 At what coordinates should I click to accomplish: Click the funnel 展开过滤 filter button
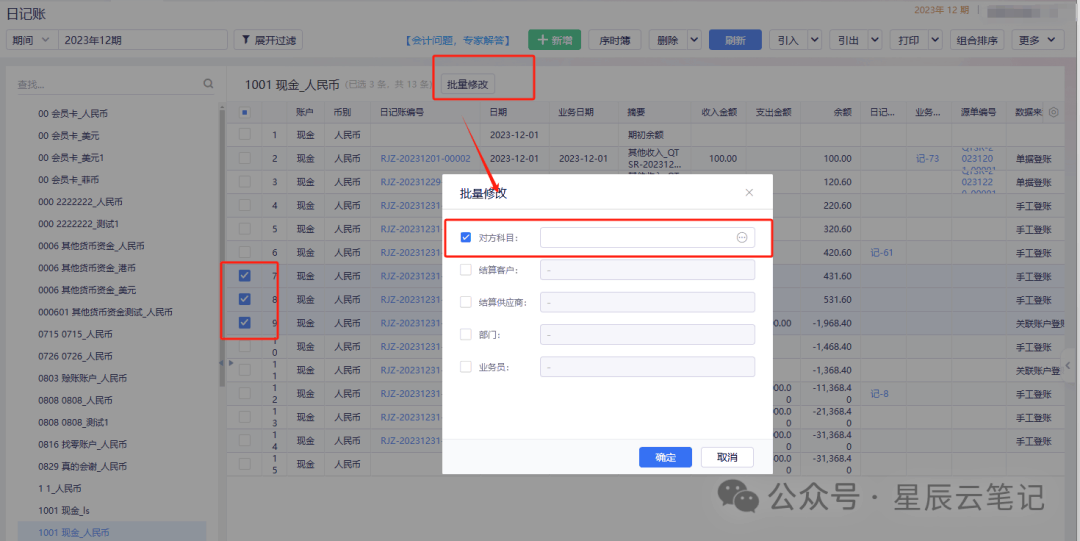pos(268,40)
